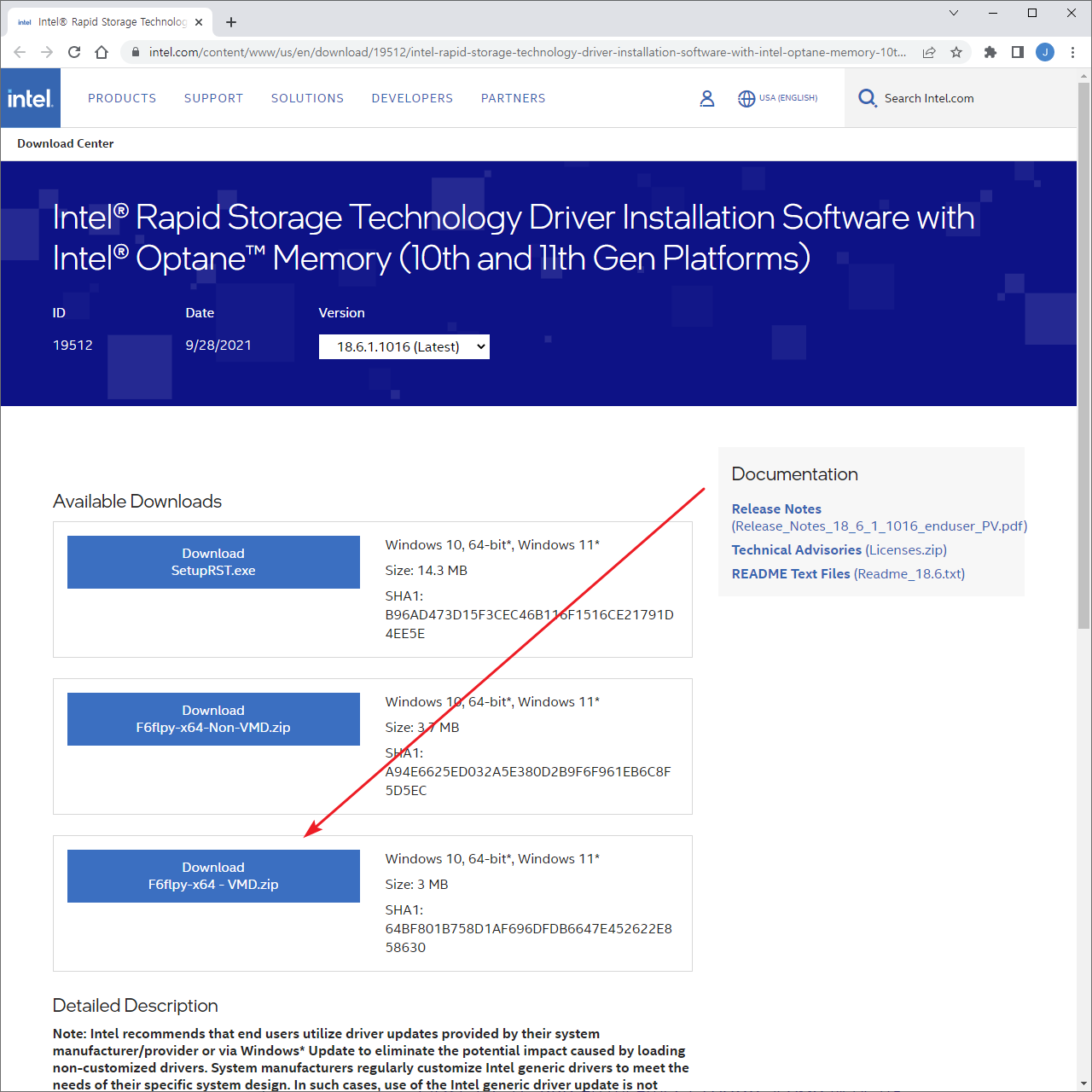Click the Size: 14.3 MB text
The height and width of the screenshot is (1092, 1092).
point(427,571)
